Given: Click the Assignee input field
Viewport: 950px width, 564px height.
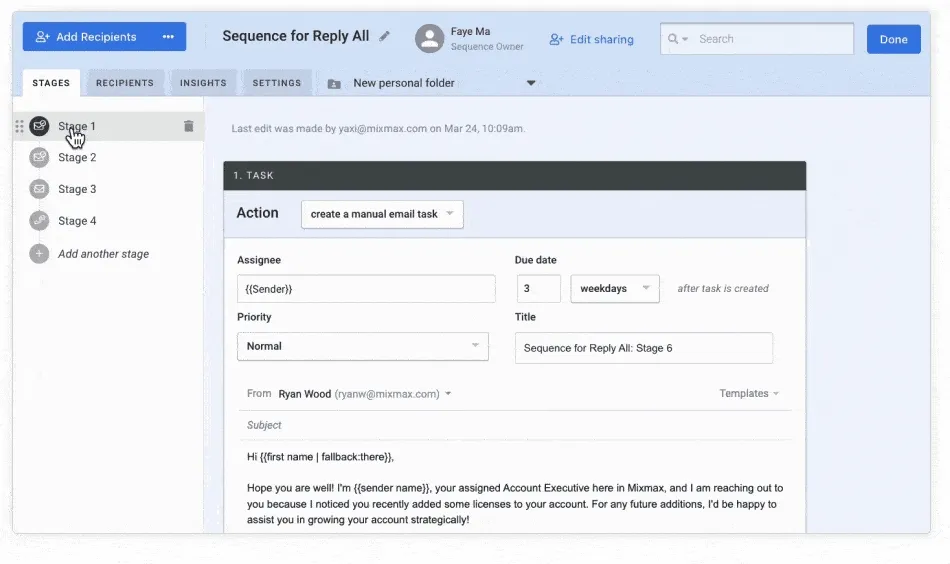Looking at the screenshot, I should (366, 289).
